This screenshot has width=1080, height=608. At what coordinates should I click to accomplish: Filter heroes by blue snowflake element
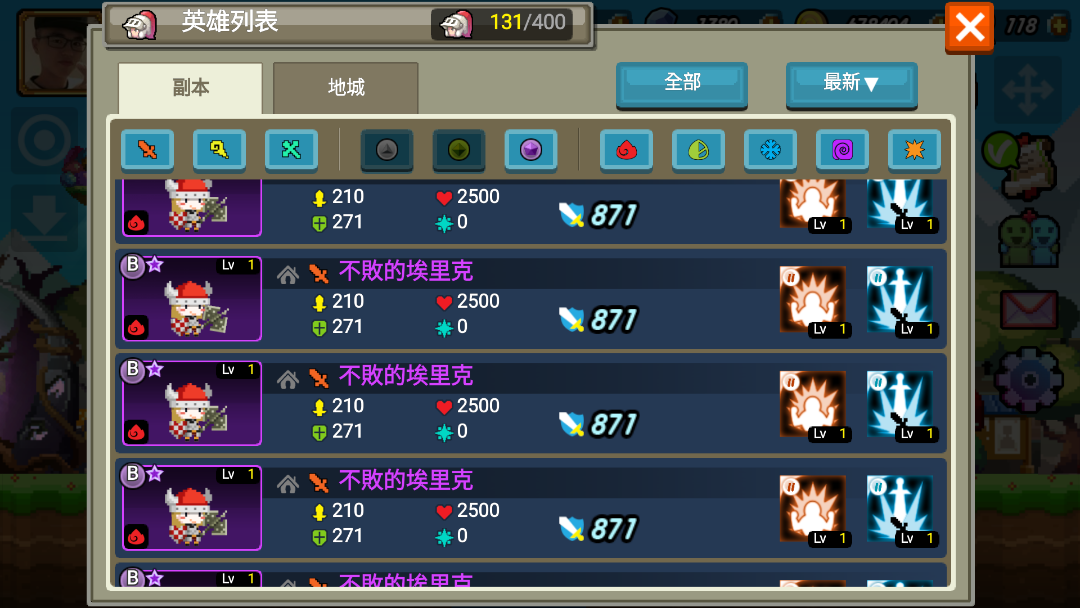coord(770,149)
